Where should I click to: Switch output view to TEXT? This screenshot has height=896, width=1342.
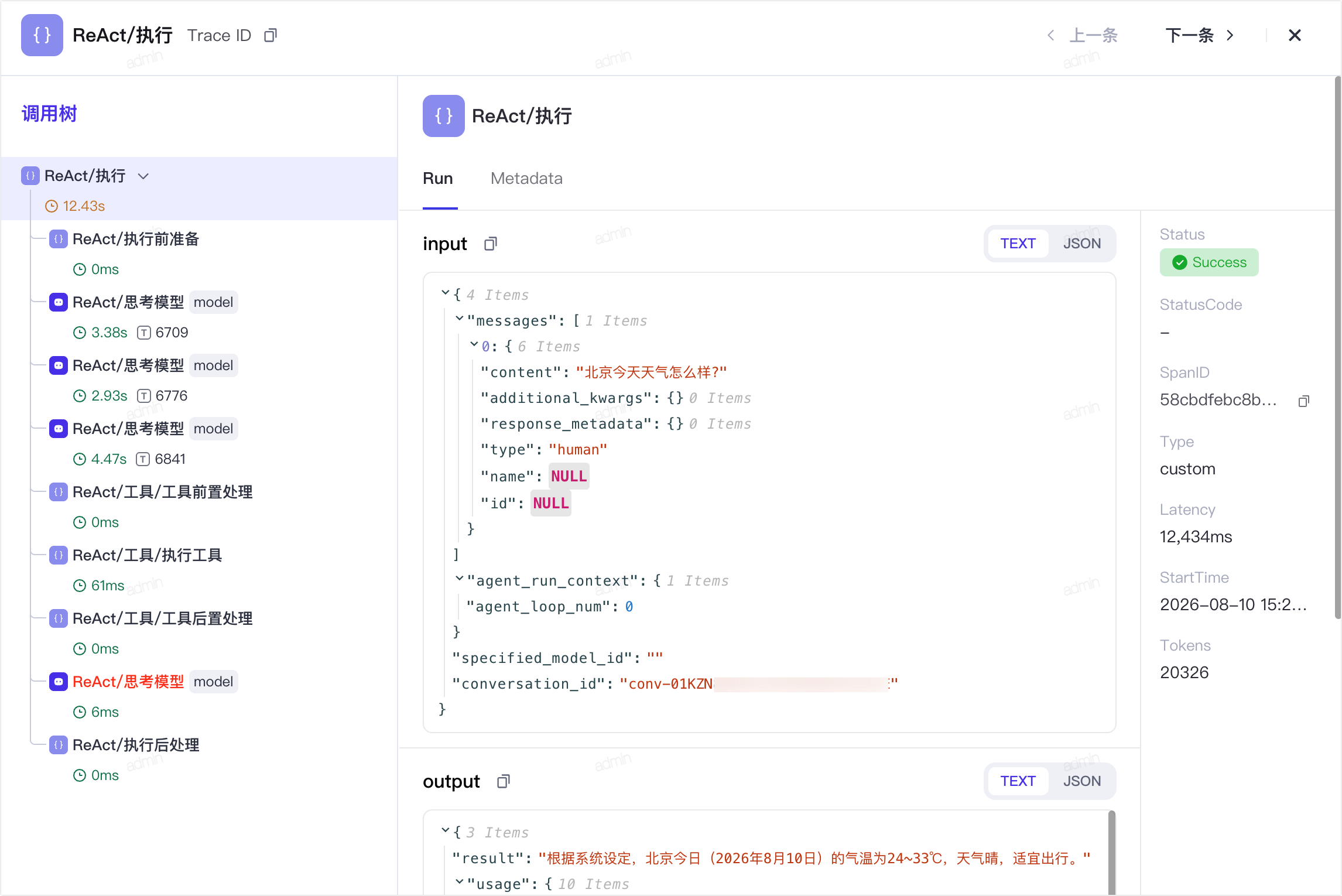[x=1018, y=781]
